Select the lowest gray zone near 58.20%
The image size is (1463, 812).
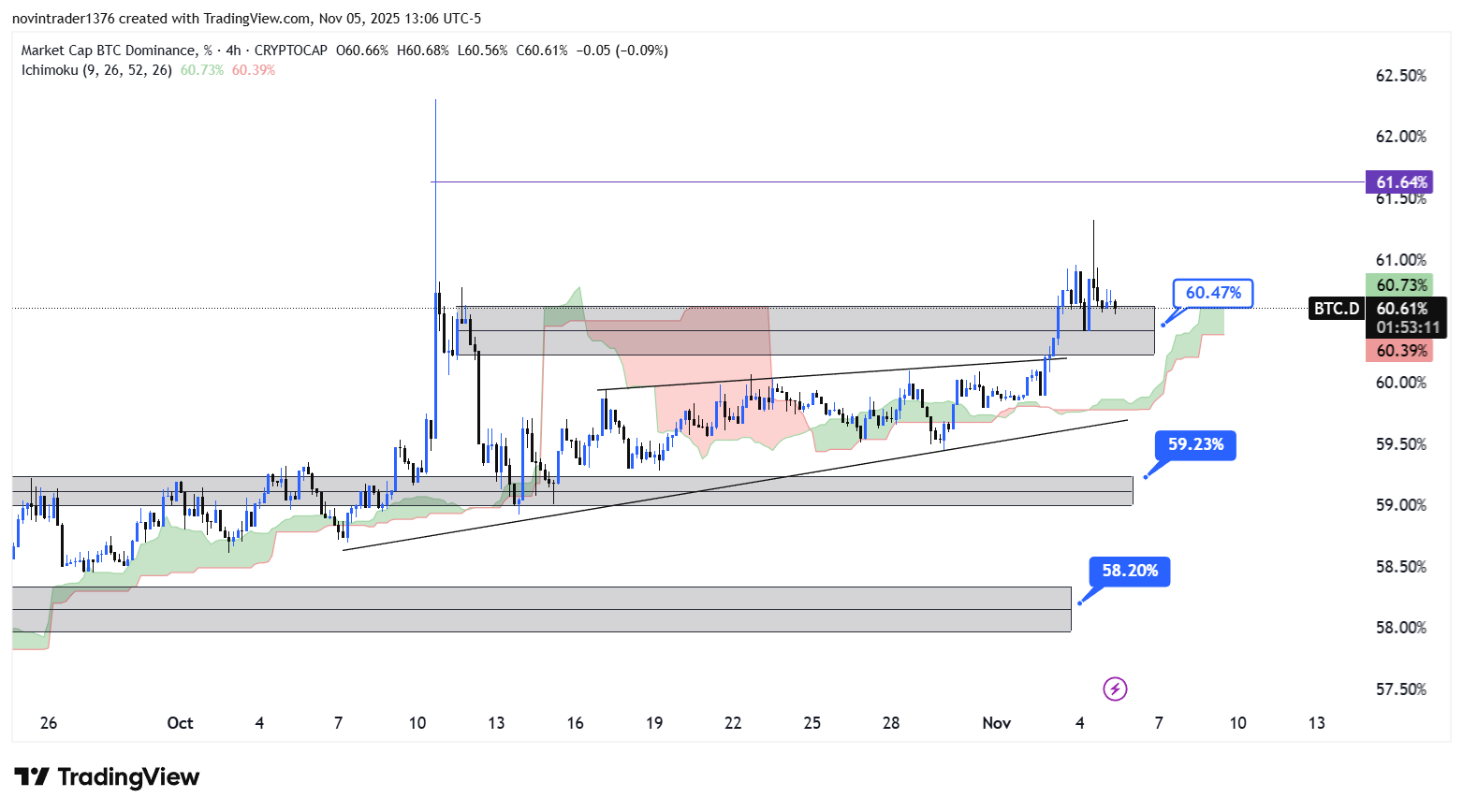click(x=541, y=609)
